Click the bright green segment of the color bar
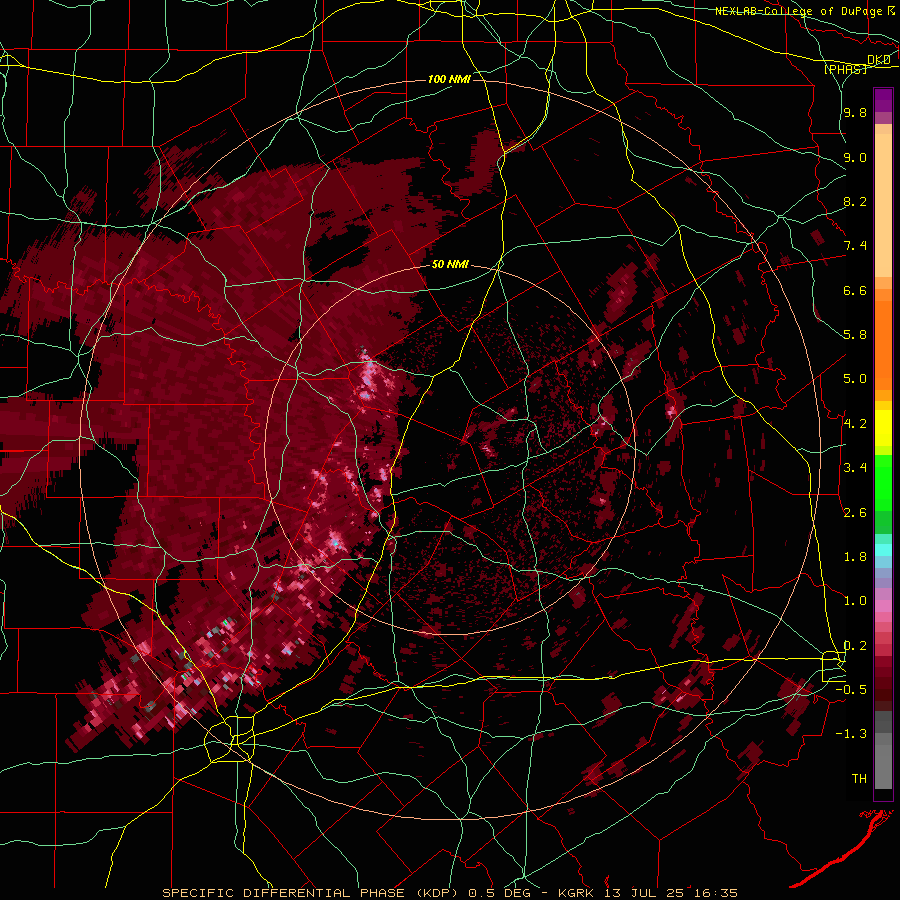 [x=883, y=482]
